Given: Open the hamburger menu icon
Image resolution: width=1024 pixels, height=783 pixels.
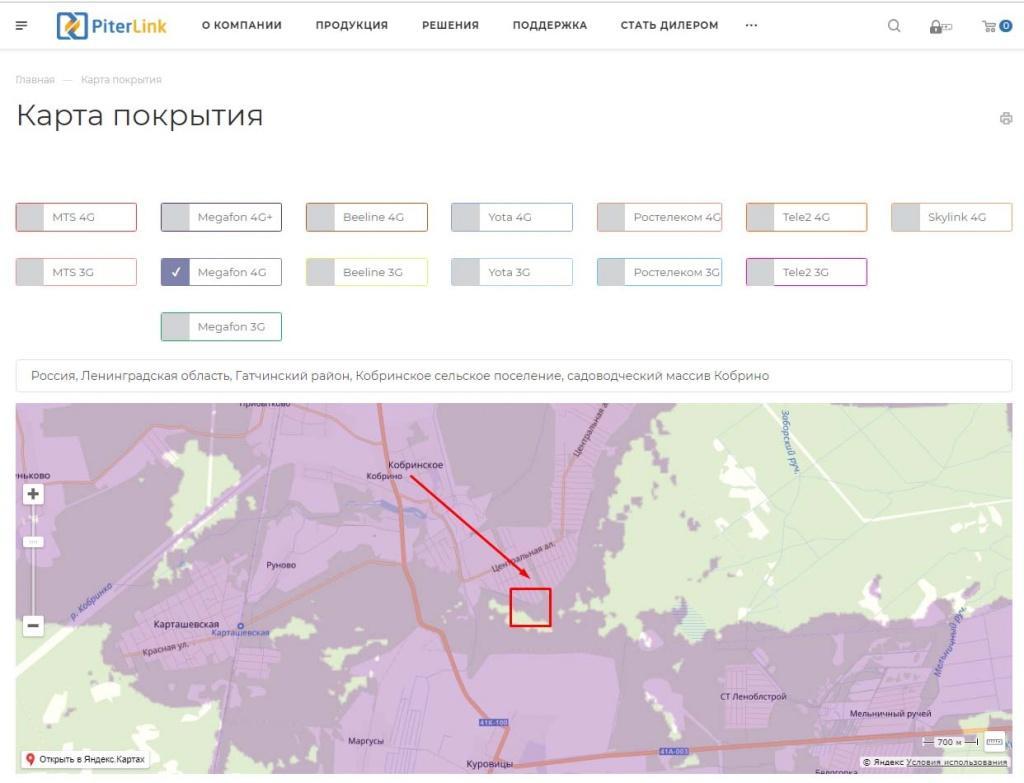Looking at the screenshot, I should pos(22,25).
